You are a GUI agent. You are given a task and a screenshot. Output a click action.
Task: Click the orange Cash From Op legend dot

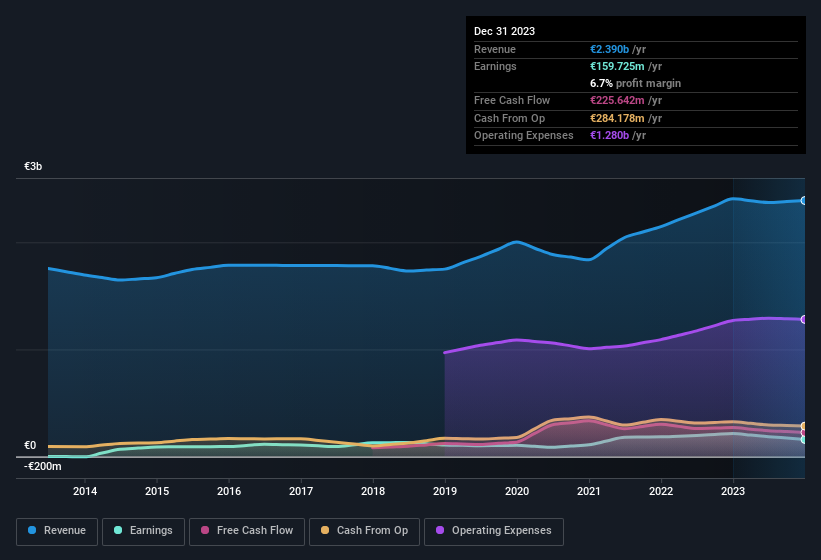tap(325, 530)
